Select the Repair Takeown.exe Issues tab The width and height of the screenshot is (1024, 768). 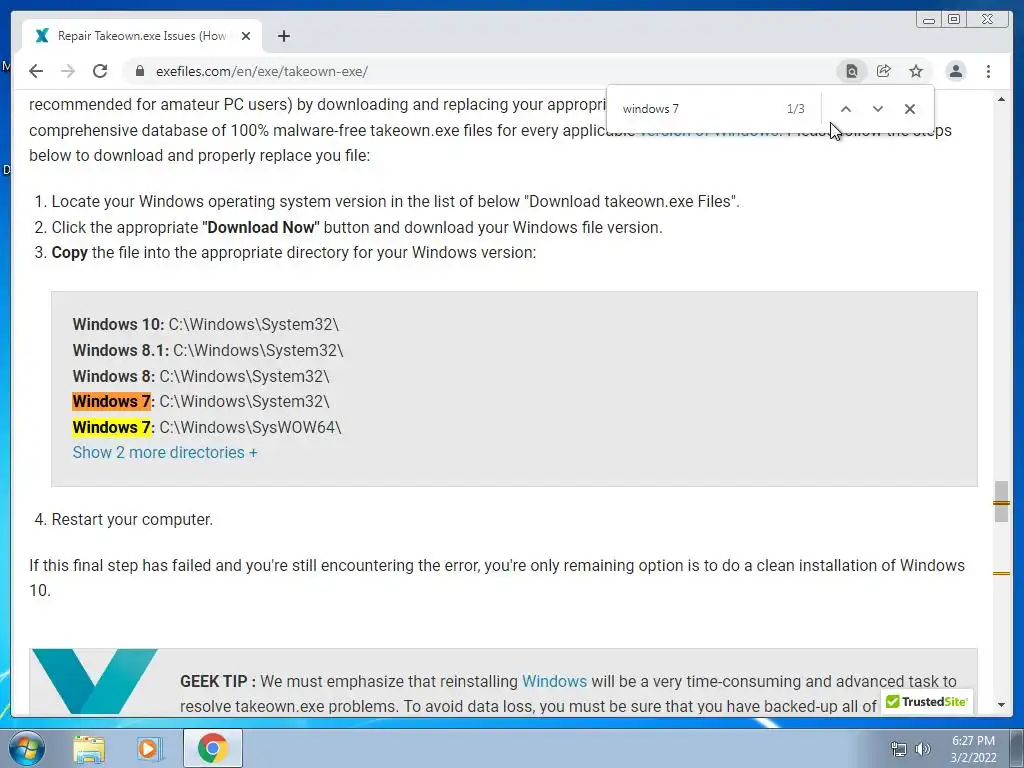tap(142, 36)
